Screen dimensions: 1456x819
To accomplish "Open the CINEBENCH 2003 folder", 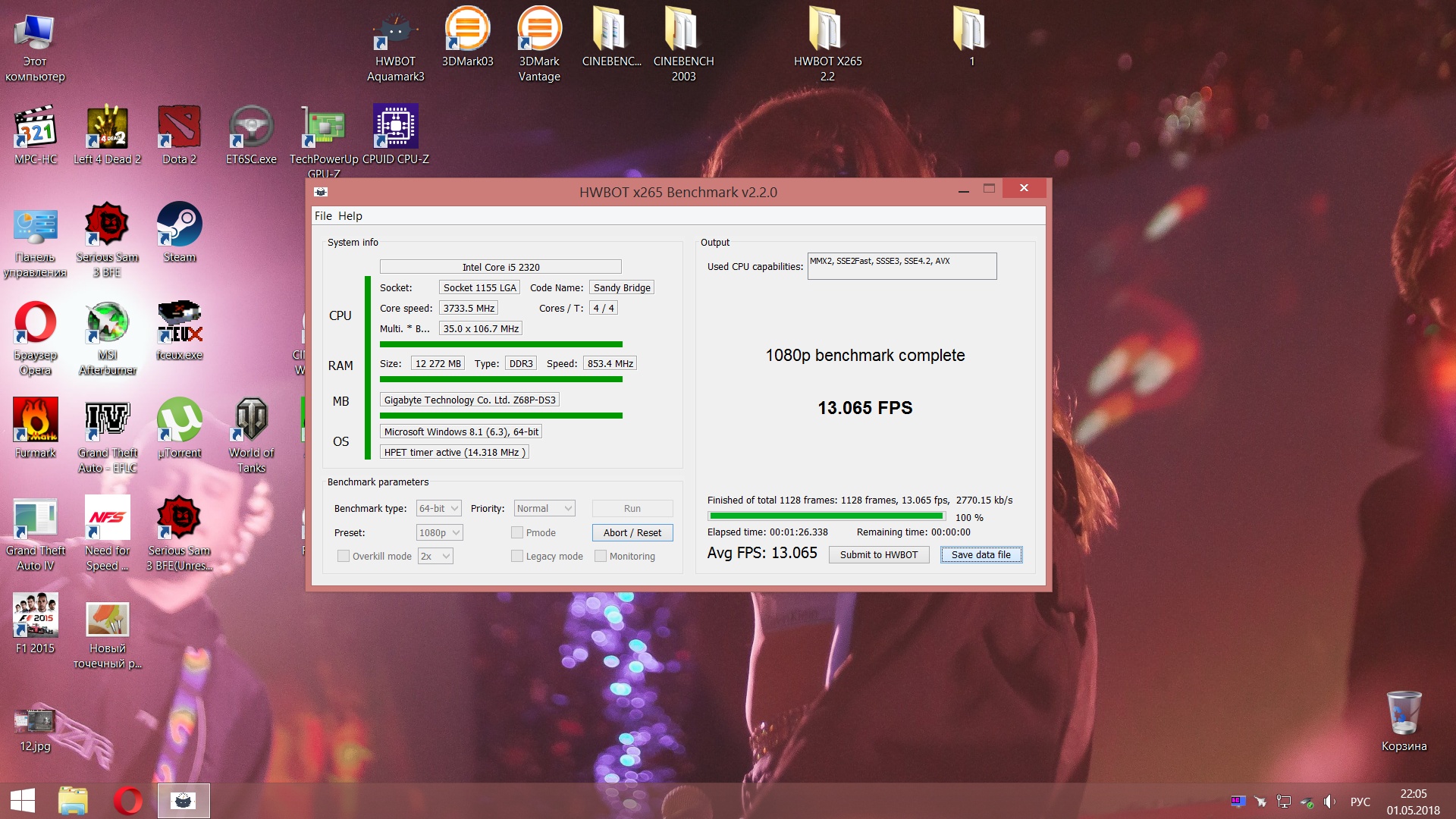I will (683, 44).
